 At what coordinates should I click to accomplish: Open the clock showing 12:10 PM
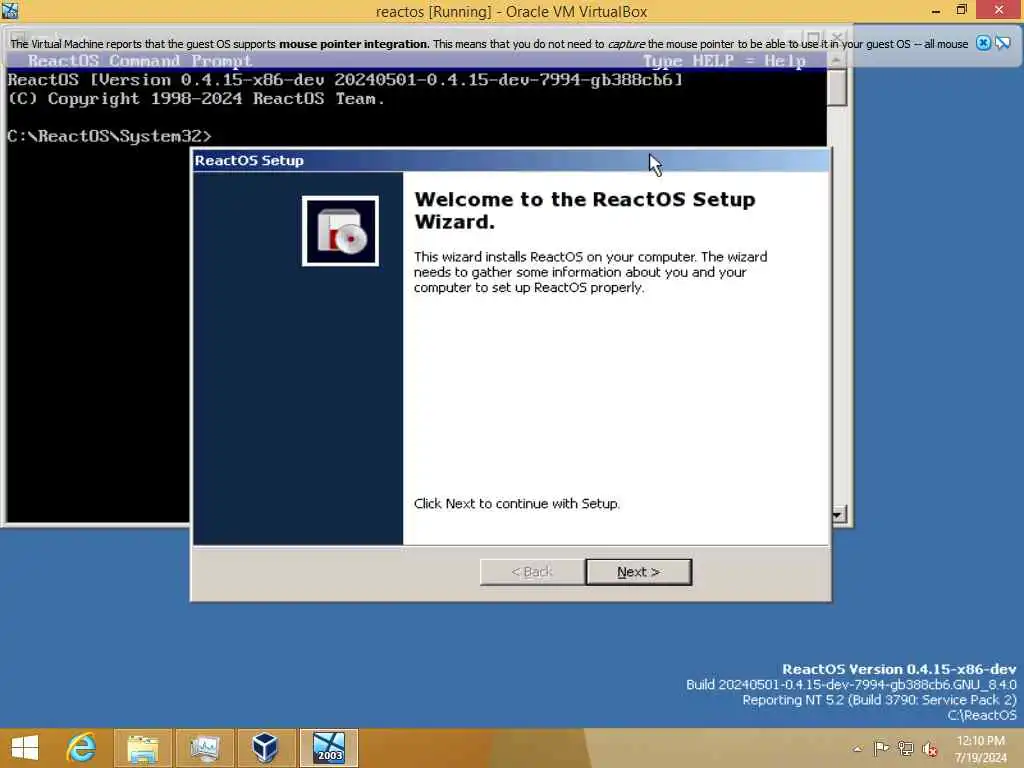click(x=980, y=749)
